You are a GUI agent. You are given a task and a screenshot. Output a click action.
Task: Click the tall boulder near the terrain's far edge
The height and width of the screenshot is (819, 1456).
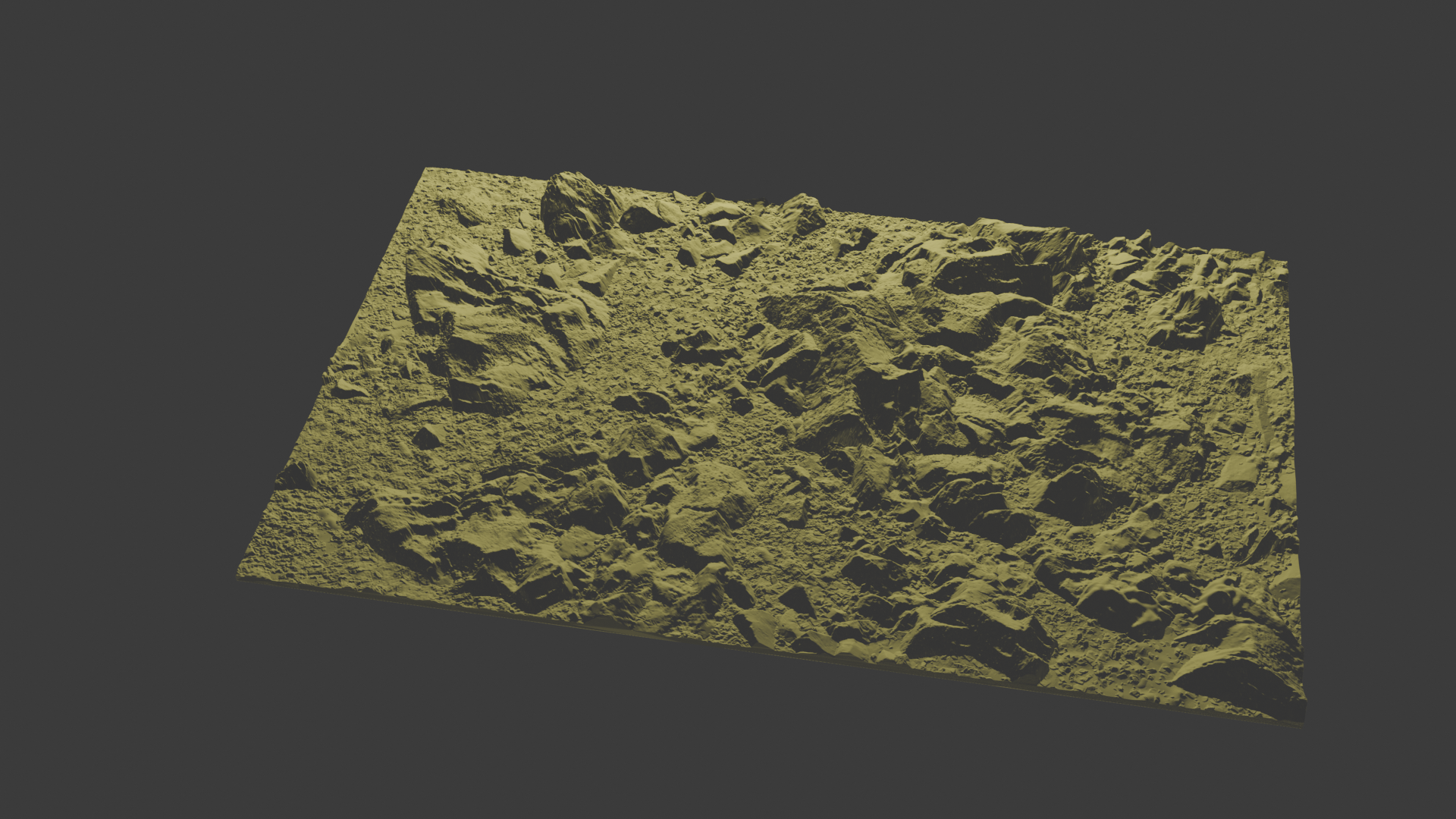pos(574,205)
